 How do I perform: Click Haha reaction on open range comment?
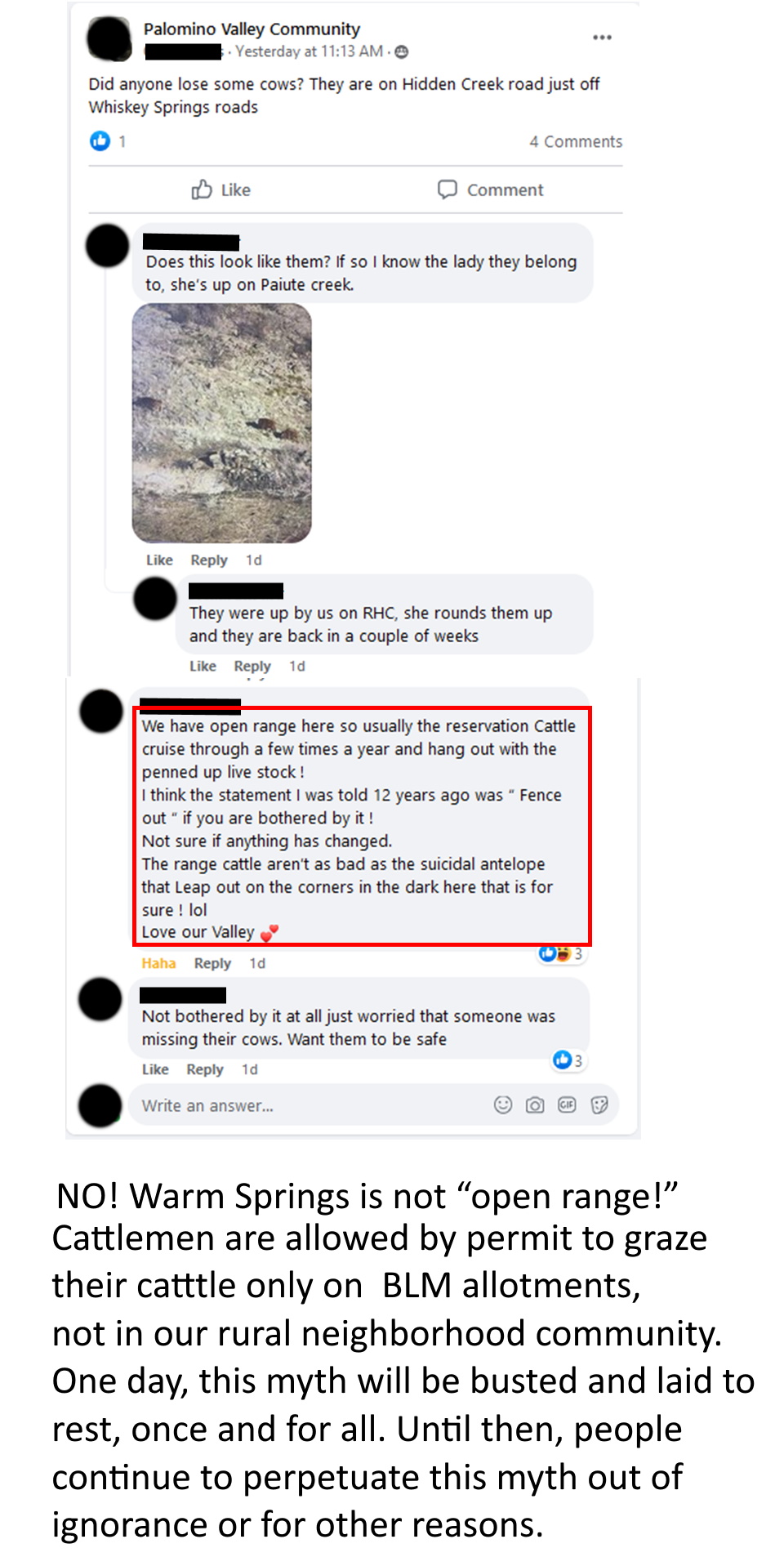tap(158, 963)
